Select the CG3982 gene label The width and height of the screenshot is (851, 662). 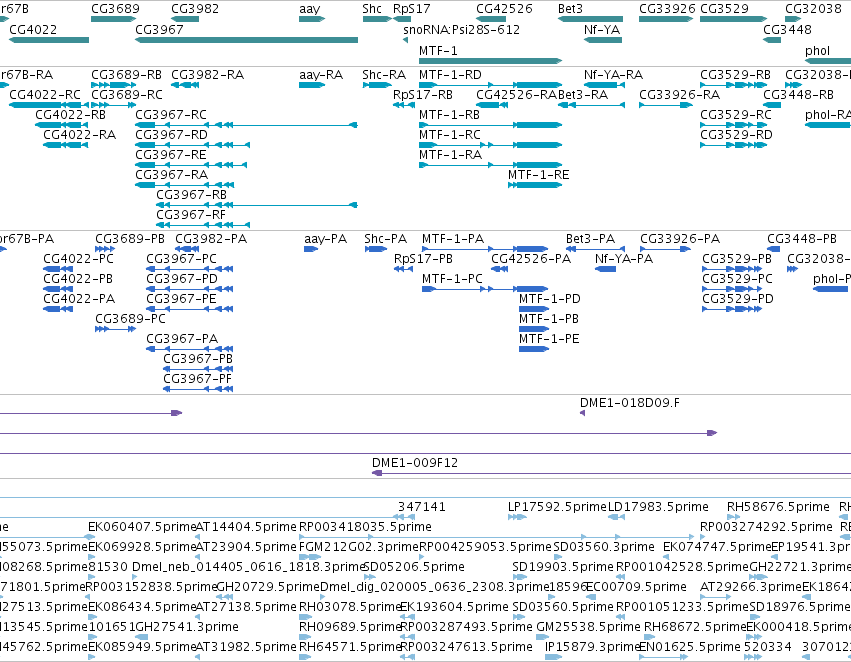pyautogui.click(x=195, y=9)
